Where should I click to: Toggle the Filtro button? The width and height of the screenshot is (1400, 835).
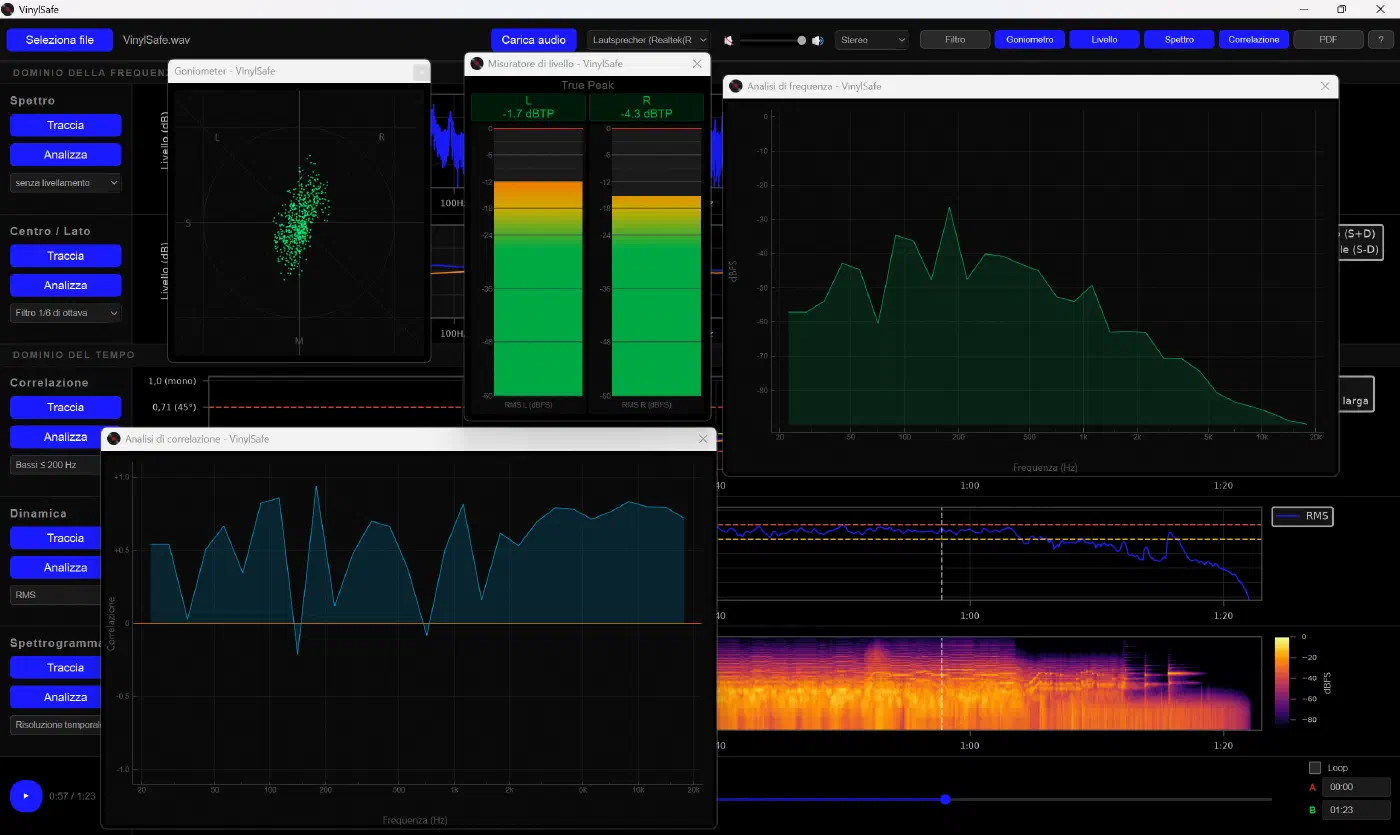pyautogui.click(x=955, y=40)
